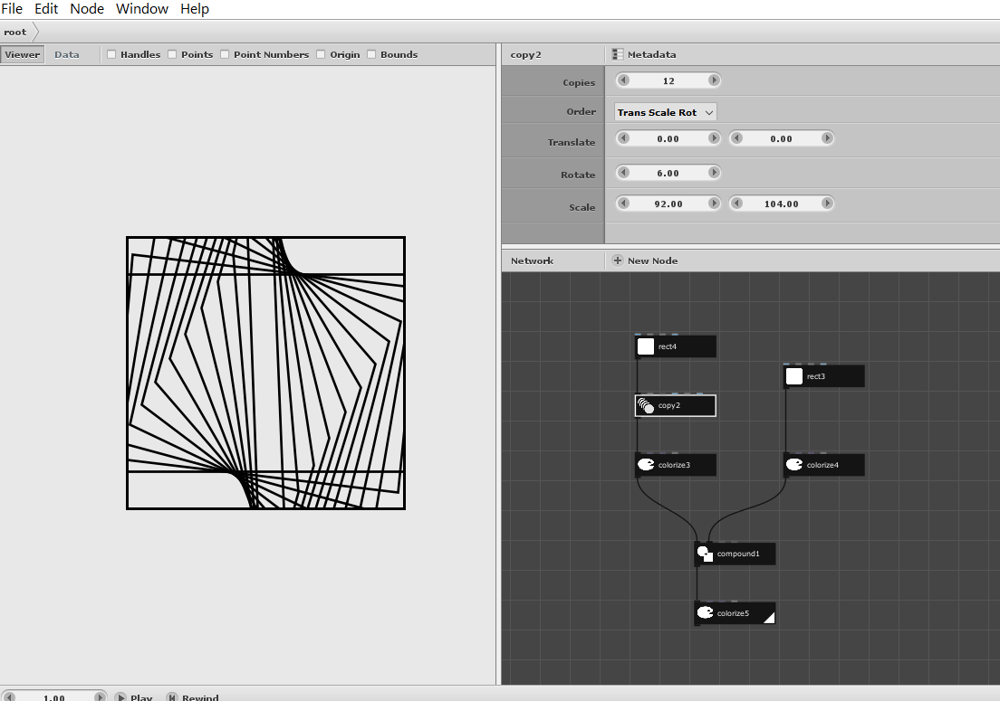Select the rect4 node icon
Screen dimensions: 1000x701
(x=645, y=346)
